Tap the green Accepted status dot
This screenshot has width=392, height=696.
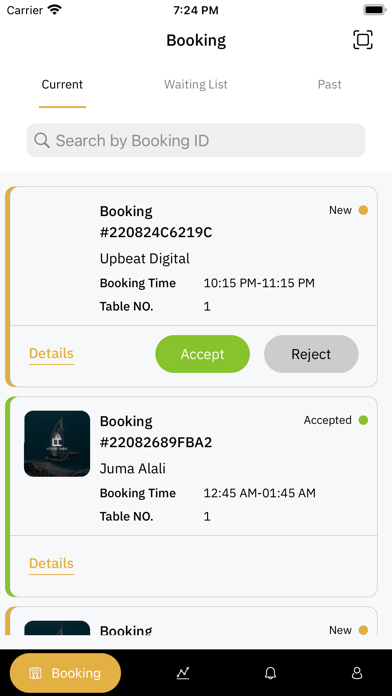click(363, 420)
